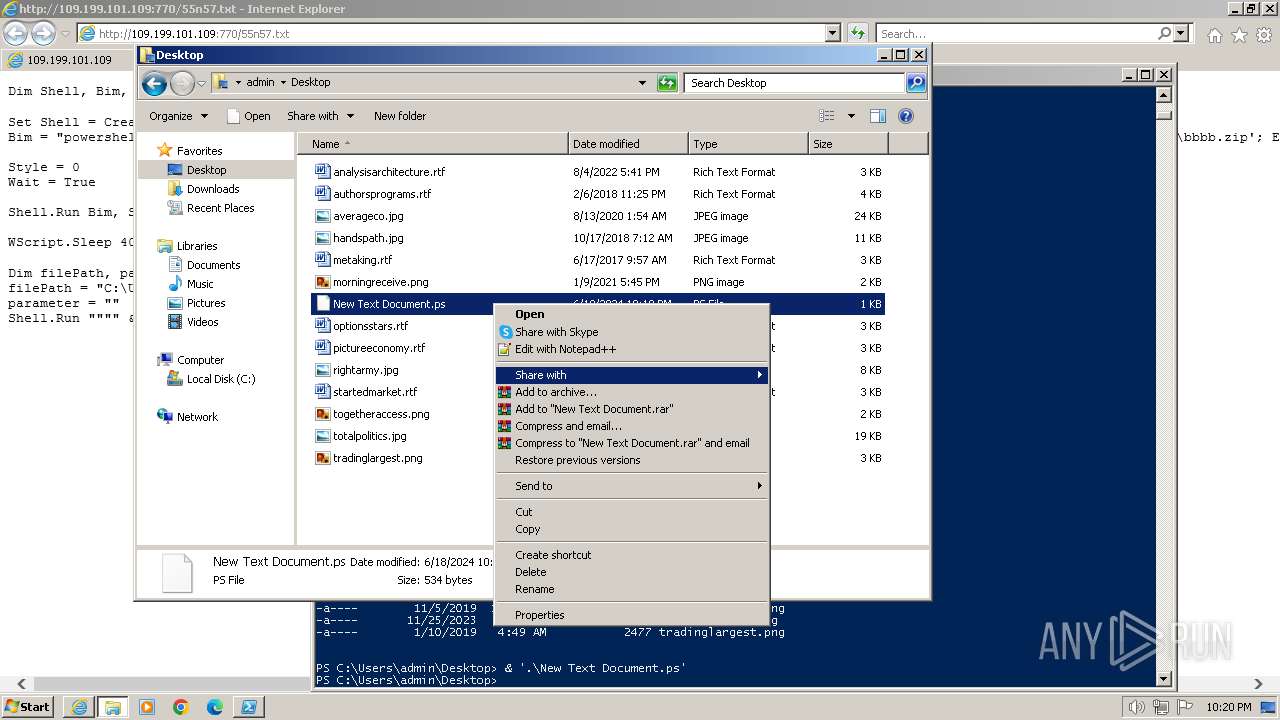The width and height of the screenshot is (1280, 720).
Task: Expand IE search provider dropdown
Action: 1181,33
